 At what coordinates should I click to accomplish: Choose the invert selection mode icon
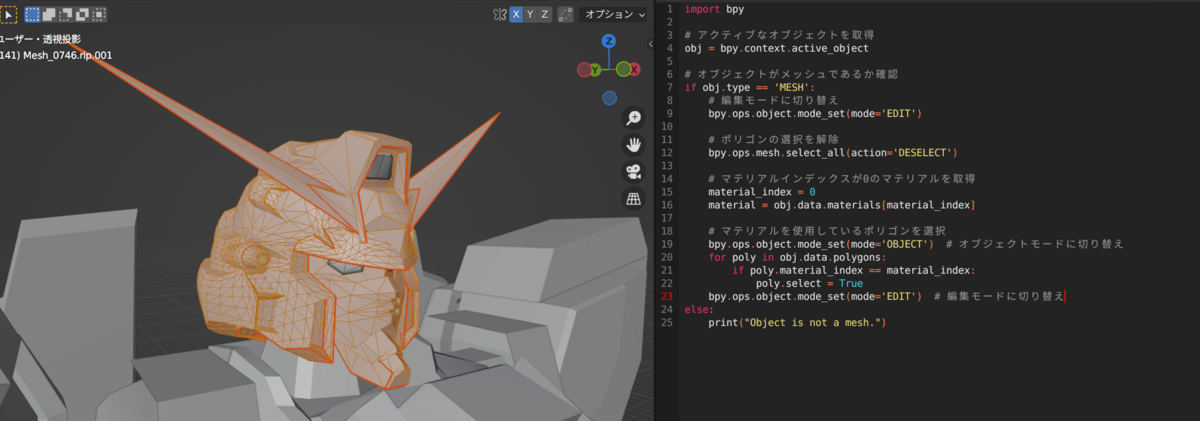(x=83, y=14)
